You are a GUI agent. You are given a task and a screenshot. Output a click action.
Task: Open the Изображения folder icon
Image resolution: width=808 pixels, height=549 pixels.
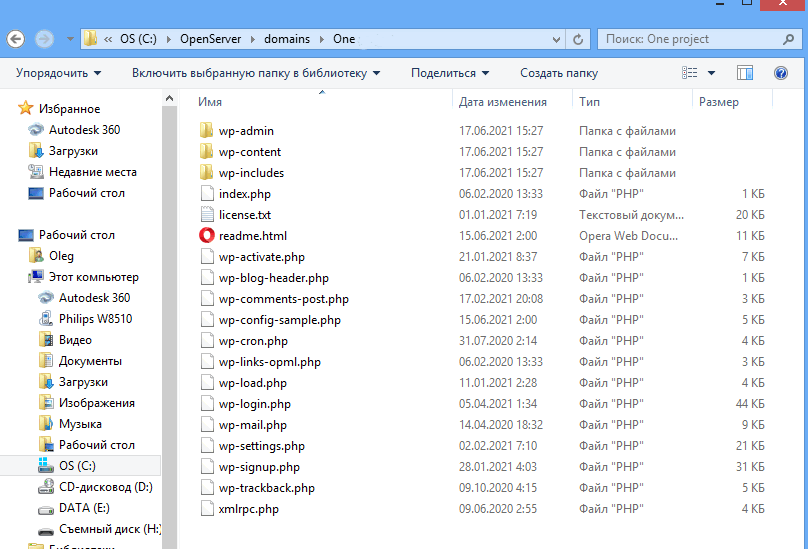pyautogui.click(x=46, y=403)
